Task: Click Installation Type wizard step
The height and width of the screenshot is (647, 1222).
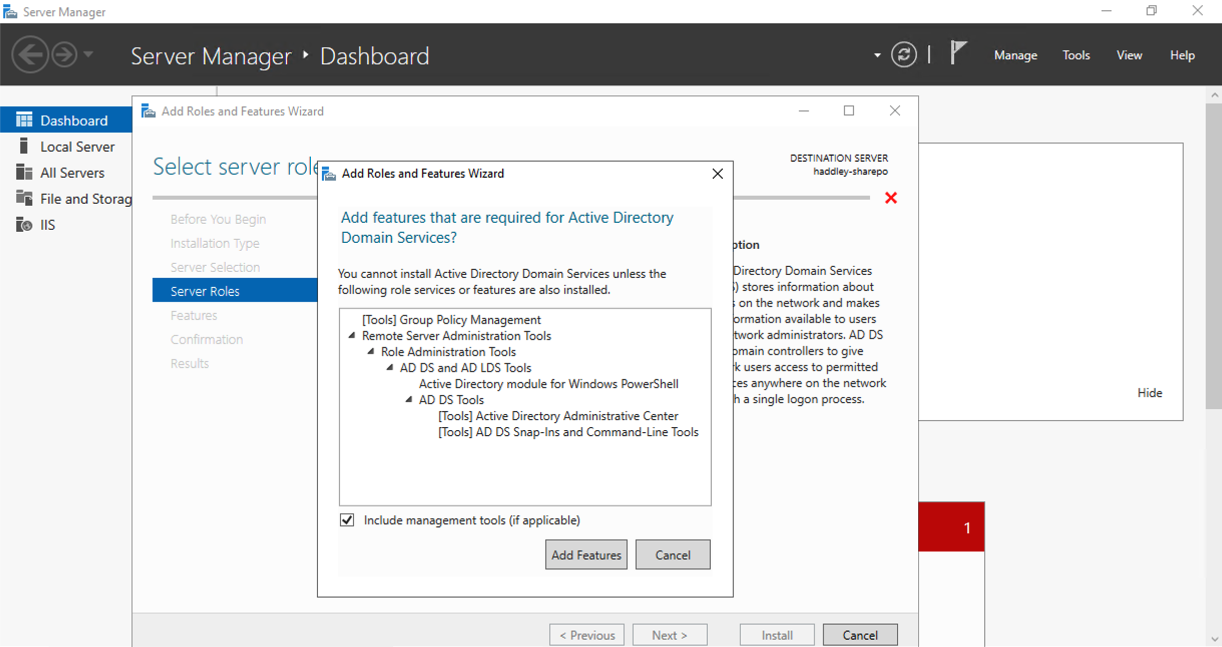Action: tap(215, 243)
